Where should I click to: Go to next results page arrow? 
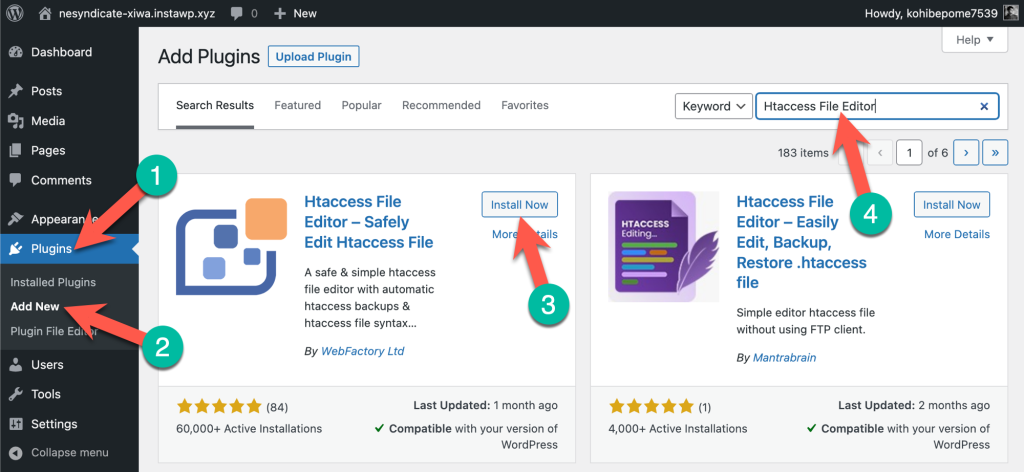[x=965, y=153]
